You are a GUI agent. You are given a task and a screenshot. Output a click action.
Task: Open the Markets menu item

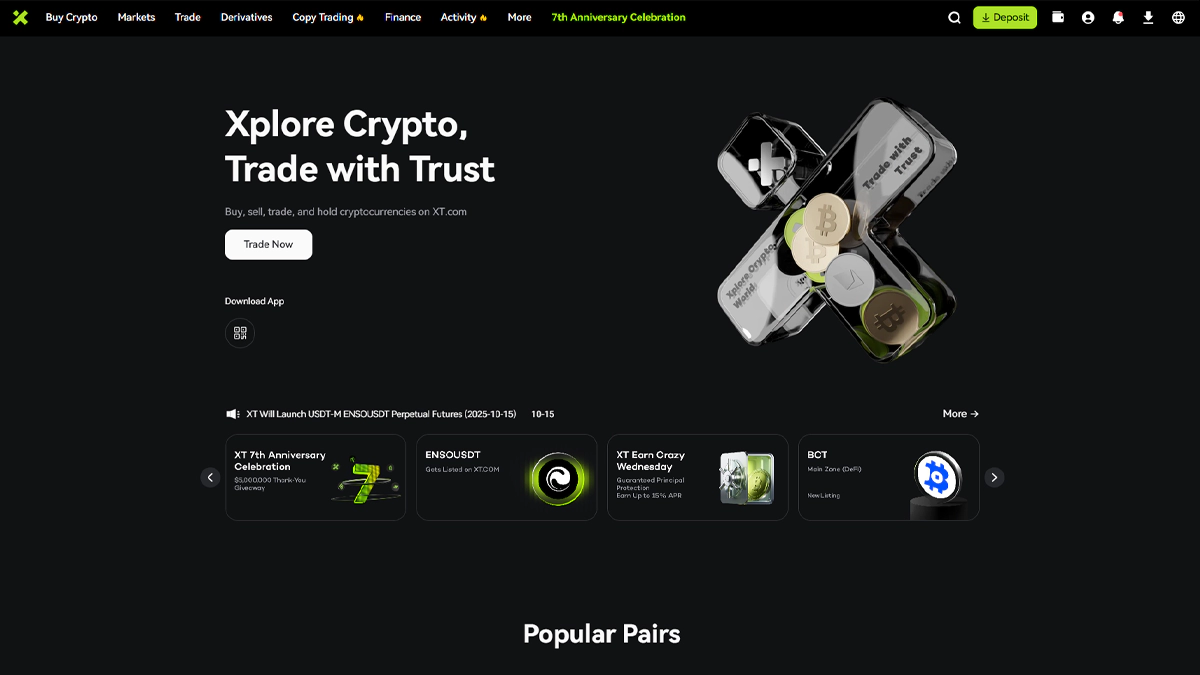tap(136, 17)
